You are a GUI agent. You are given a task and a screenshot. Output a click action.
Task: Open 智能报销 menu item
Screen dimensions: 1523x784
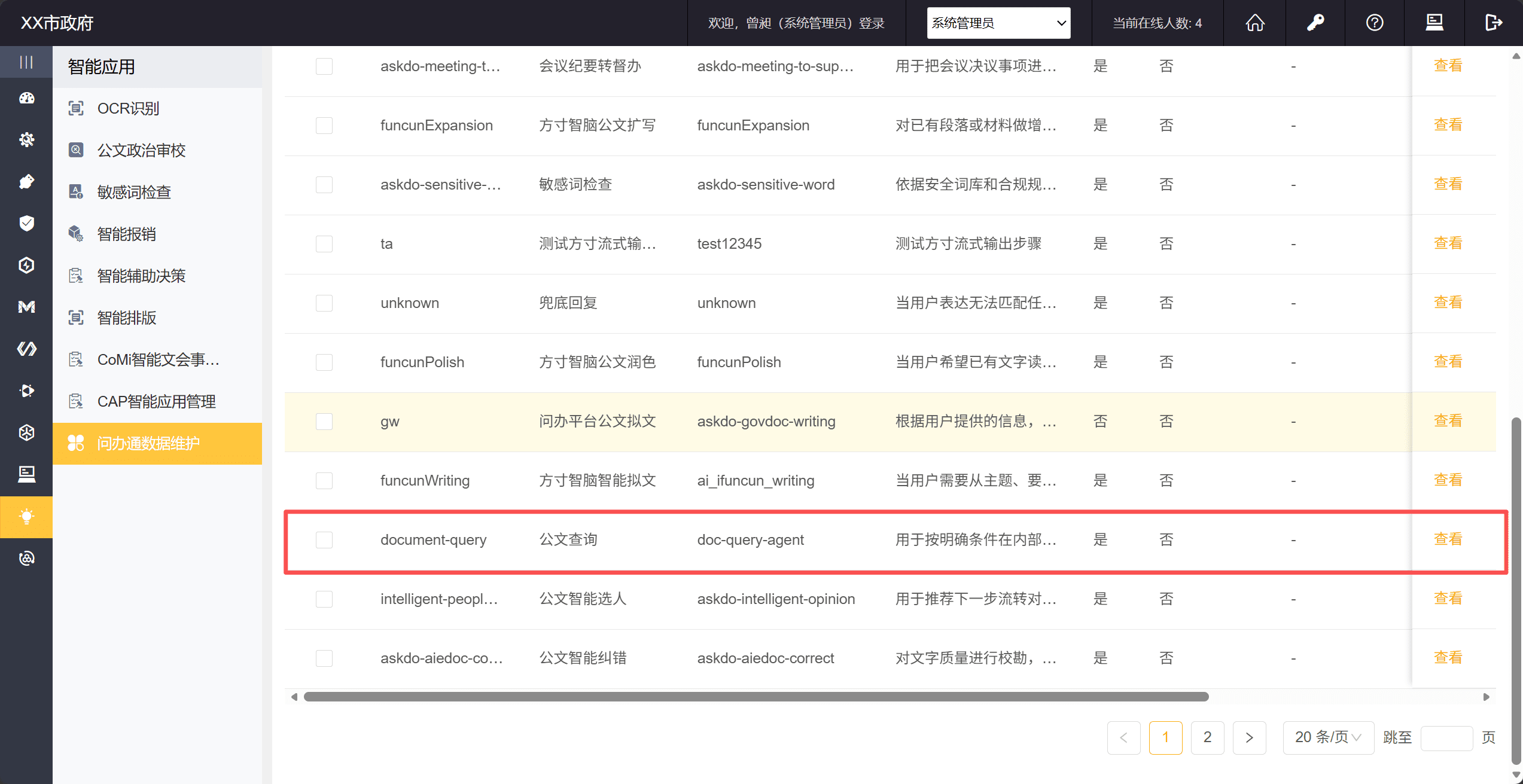click(157, 234)
